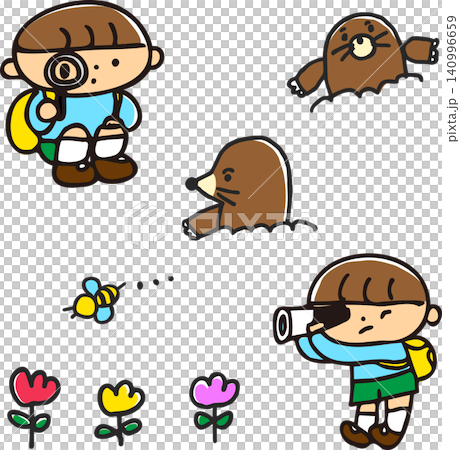Click the red tulip flower

click(x=34, y=385)
